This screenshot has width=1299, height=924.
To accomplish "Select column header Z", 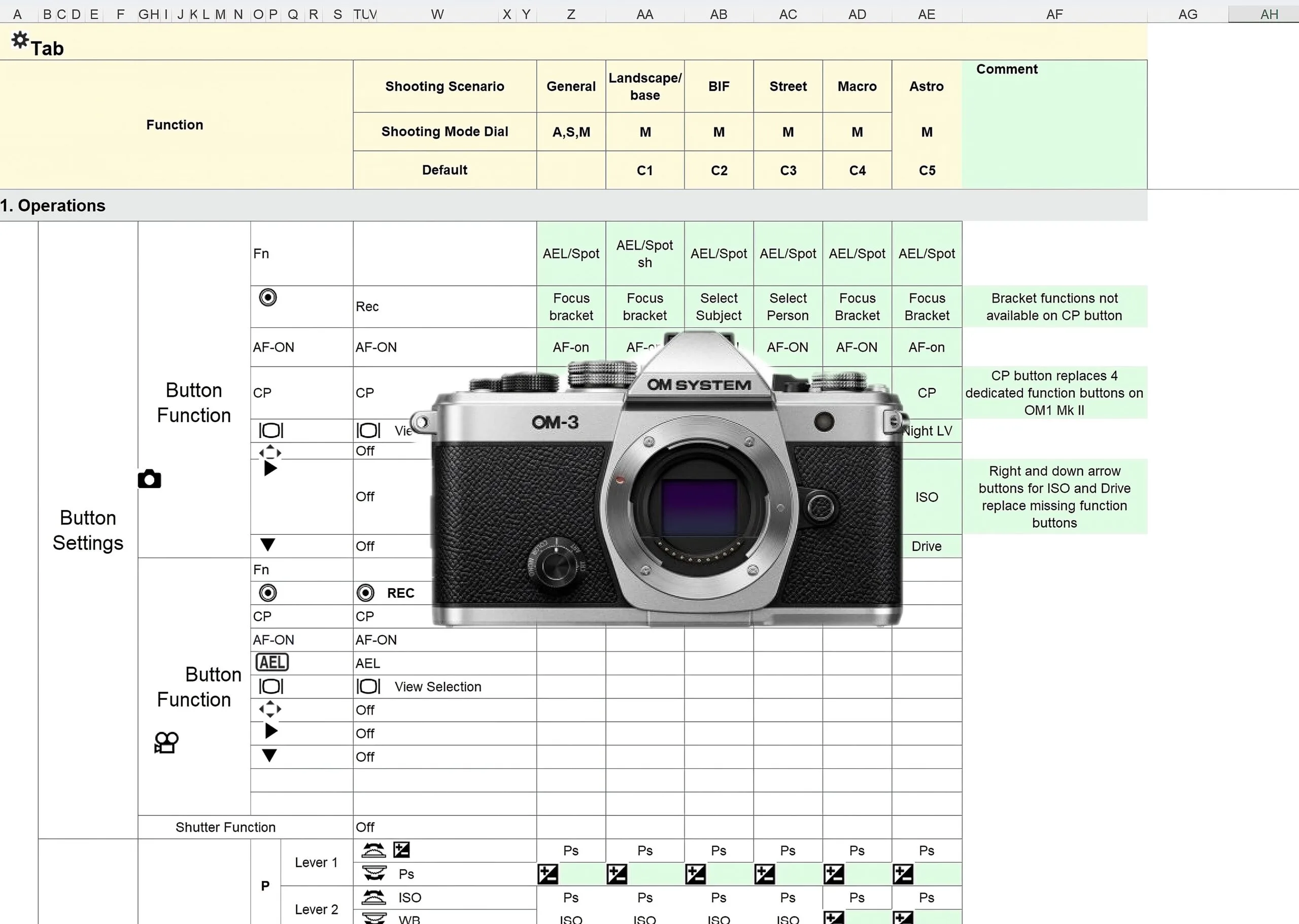I will (571, 14).
